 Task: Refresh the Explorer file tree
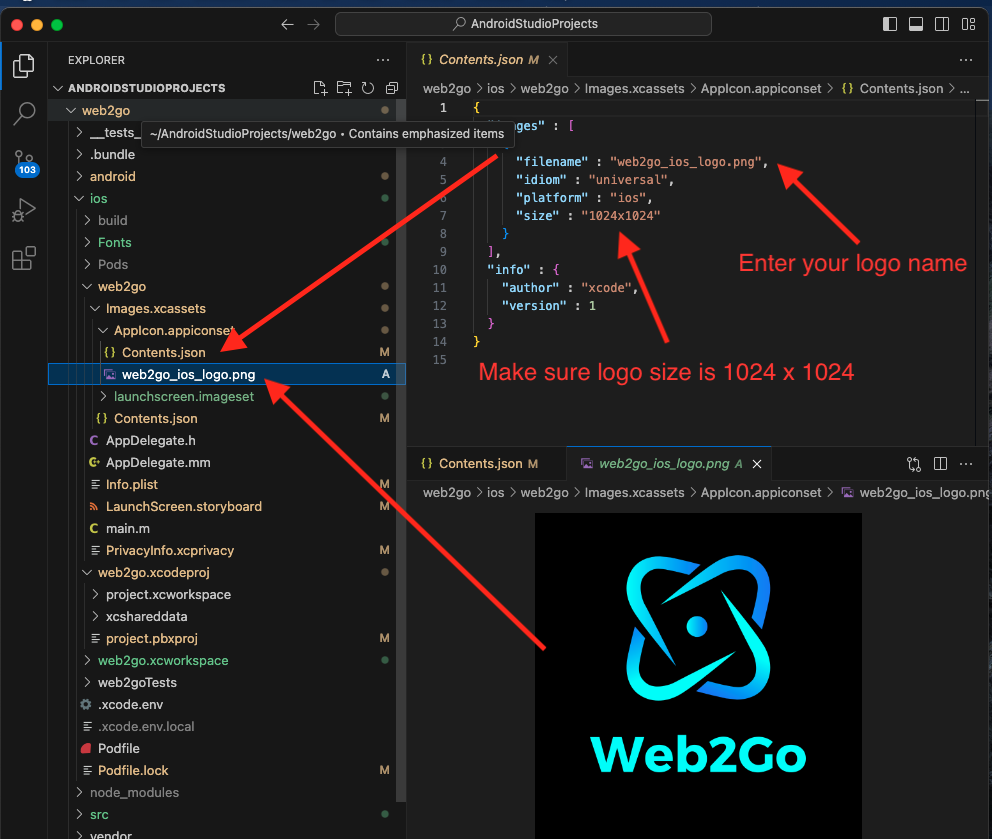pos(368,88)
